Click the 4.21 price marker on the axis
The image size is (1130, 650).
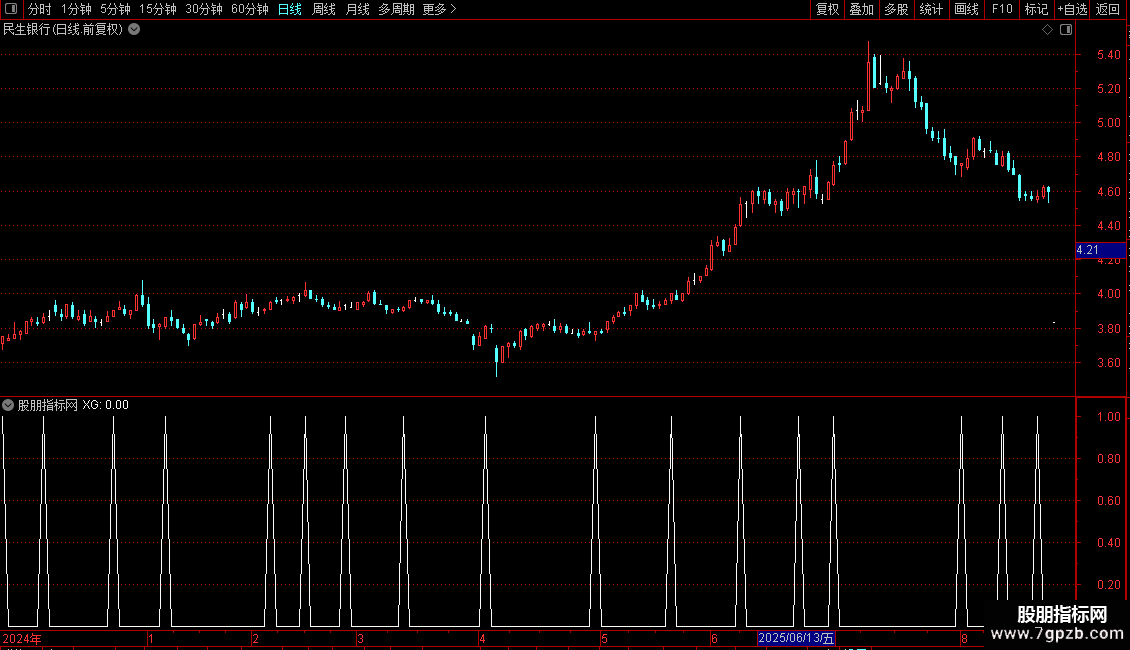1100,250
